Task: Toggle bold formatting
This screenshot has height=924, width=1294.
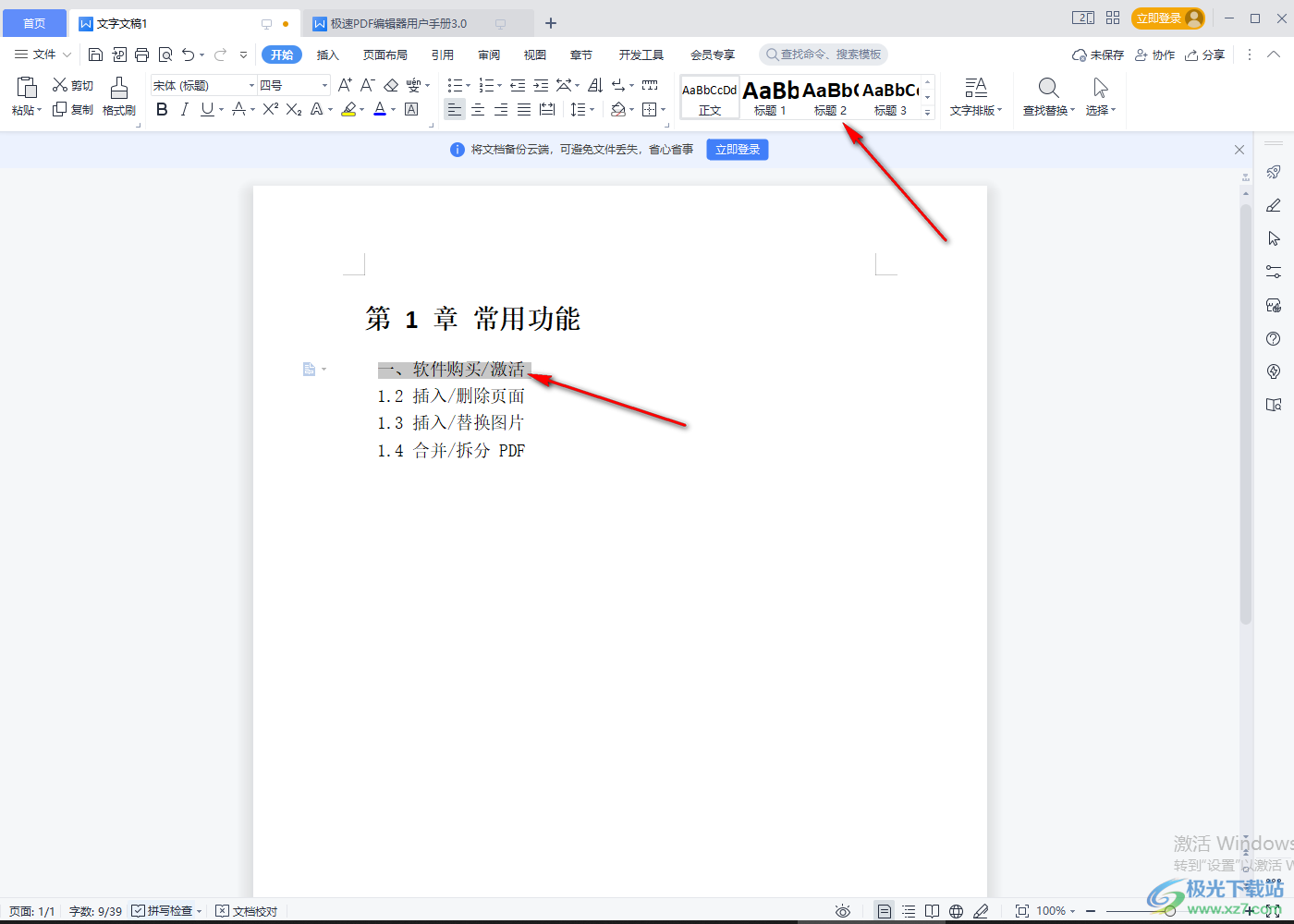Action: pos(162,109)
